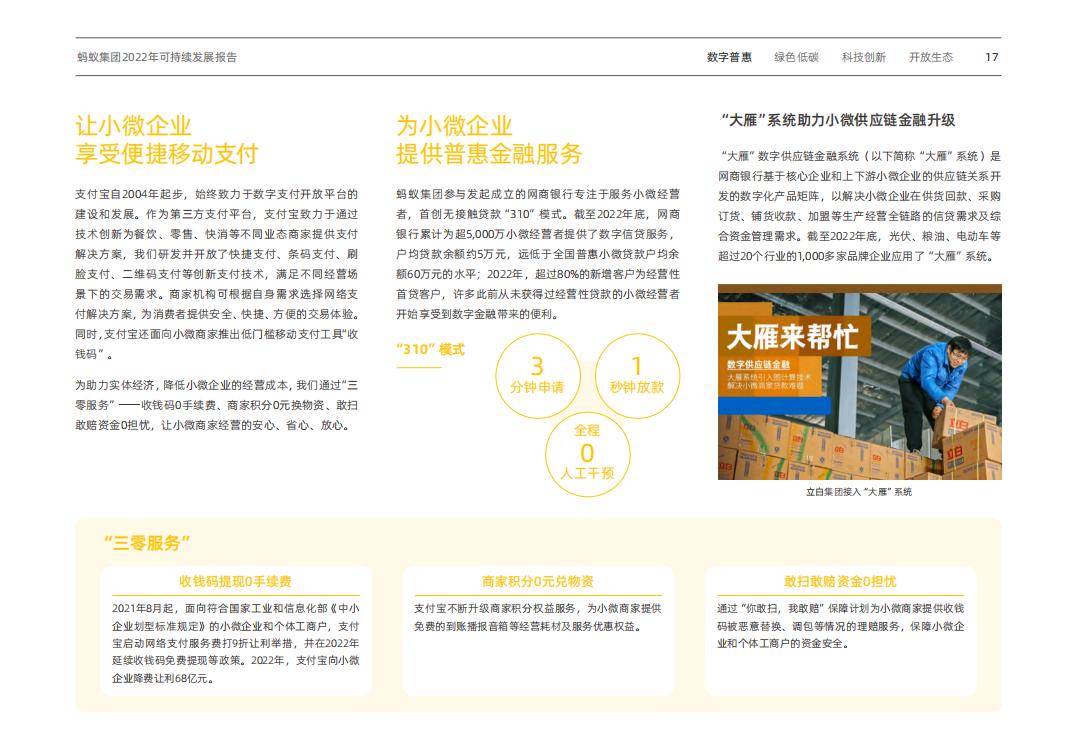The height and width of the screenshot is (755, 1077).
Task: Click the card text starting 通过“你敢扫，我敢赔”
Action: (x=841, y=627)
